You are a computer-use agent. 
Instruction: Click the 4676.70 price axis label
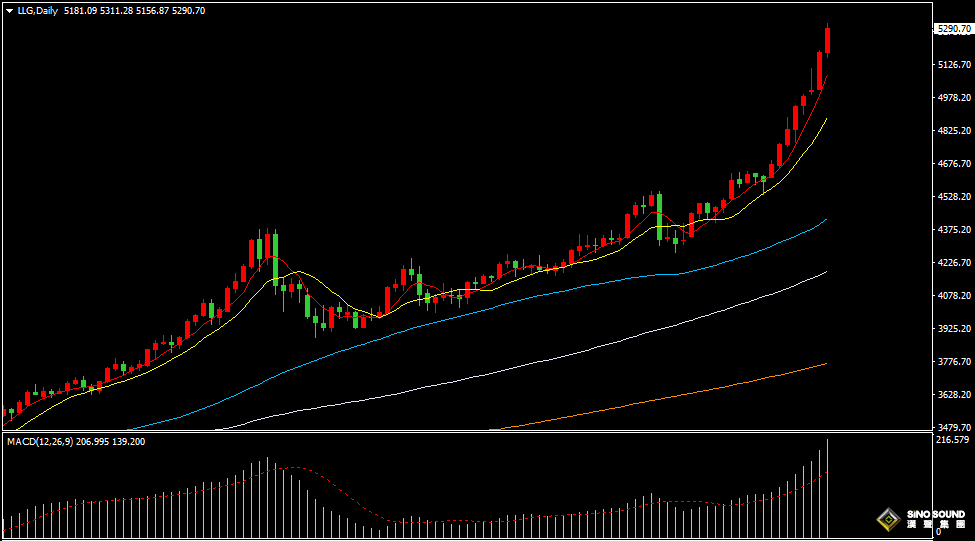(x=951, y=164)
